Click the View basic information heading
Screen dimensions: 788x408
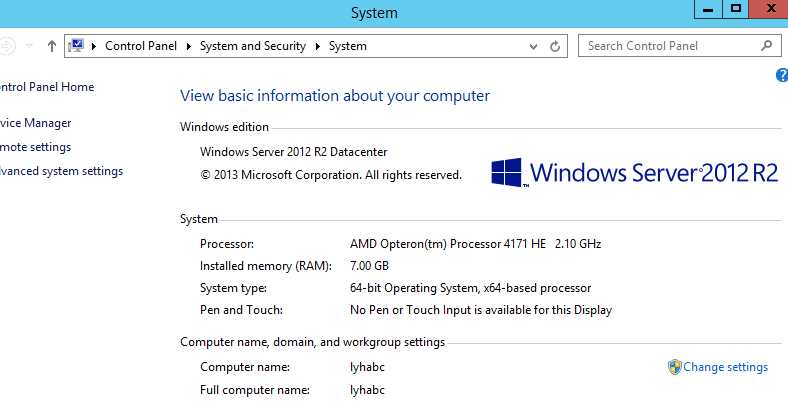coord(335,95)
